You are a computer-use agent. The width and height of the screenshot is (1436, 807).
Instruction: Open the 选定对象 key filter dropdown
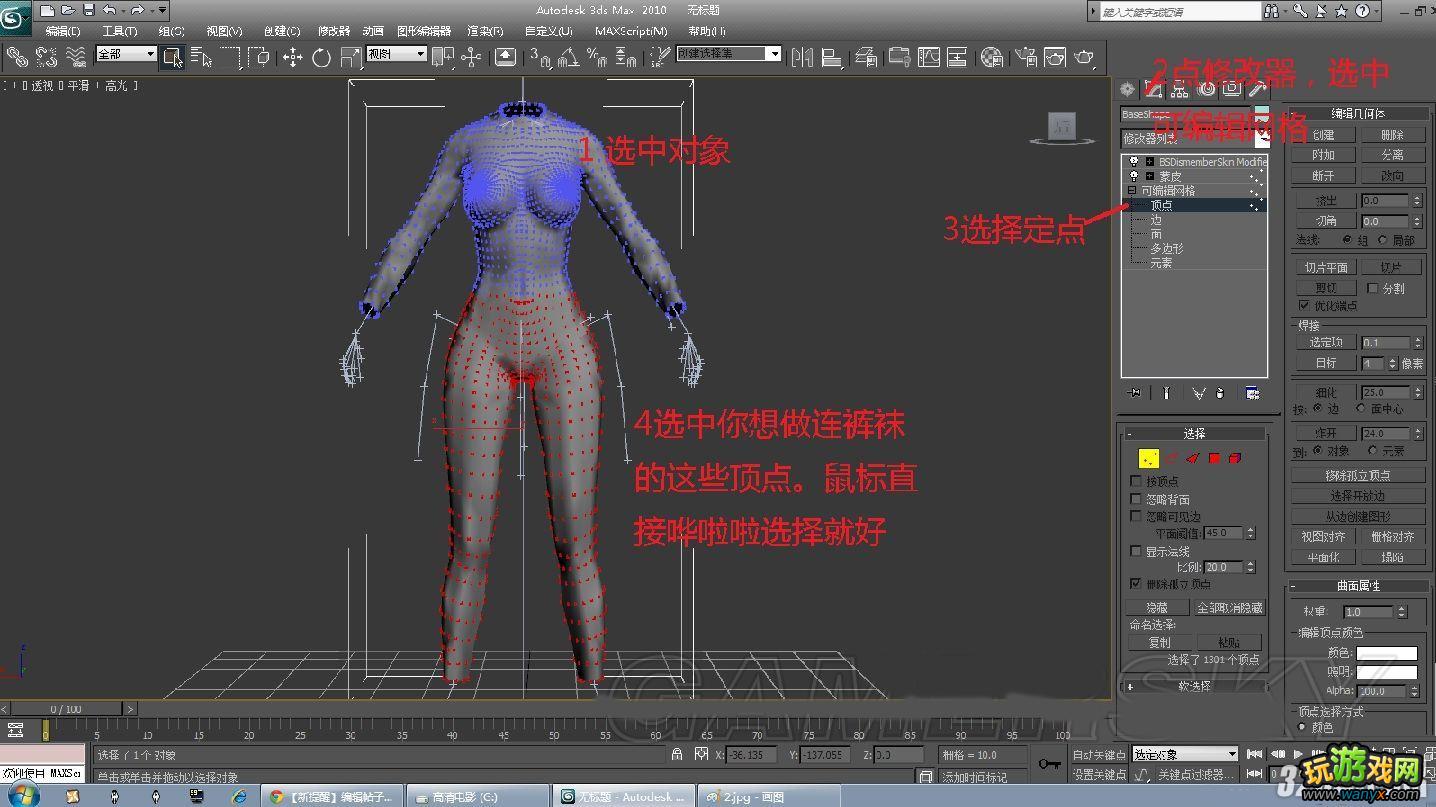[1183, 754]
